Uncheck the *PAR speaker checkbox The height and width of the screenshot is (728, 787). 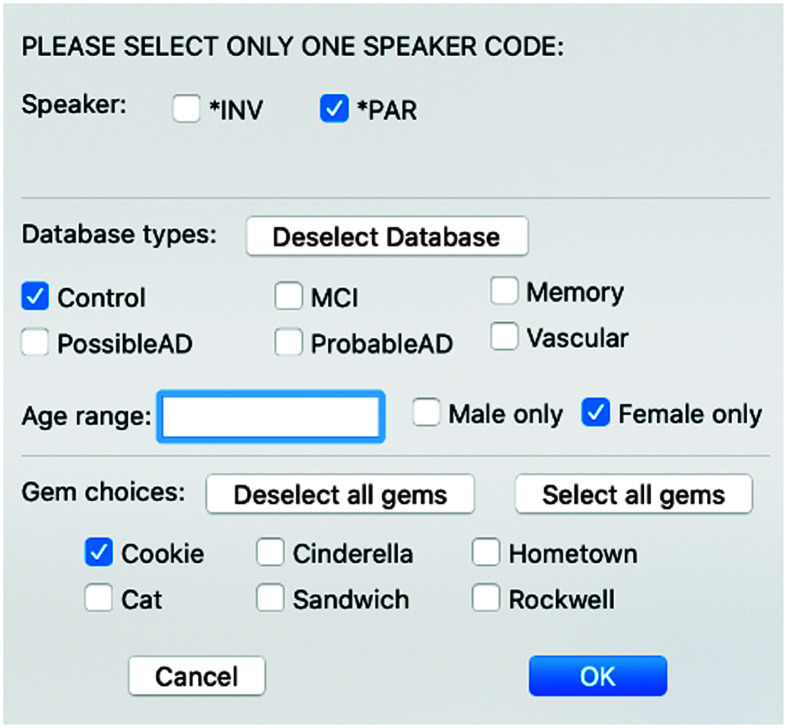coord(333,110)
